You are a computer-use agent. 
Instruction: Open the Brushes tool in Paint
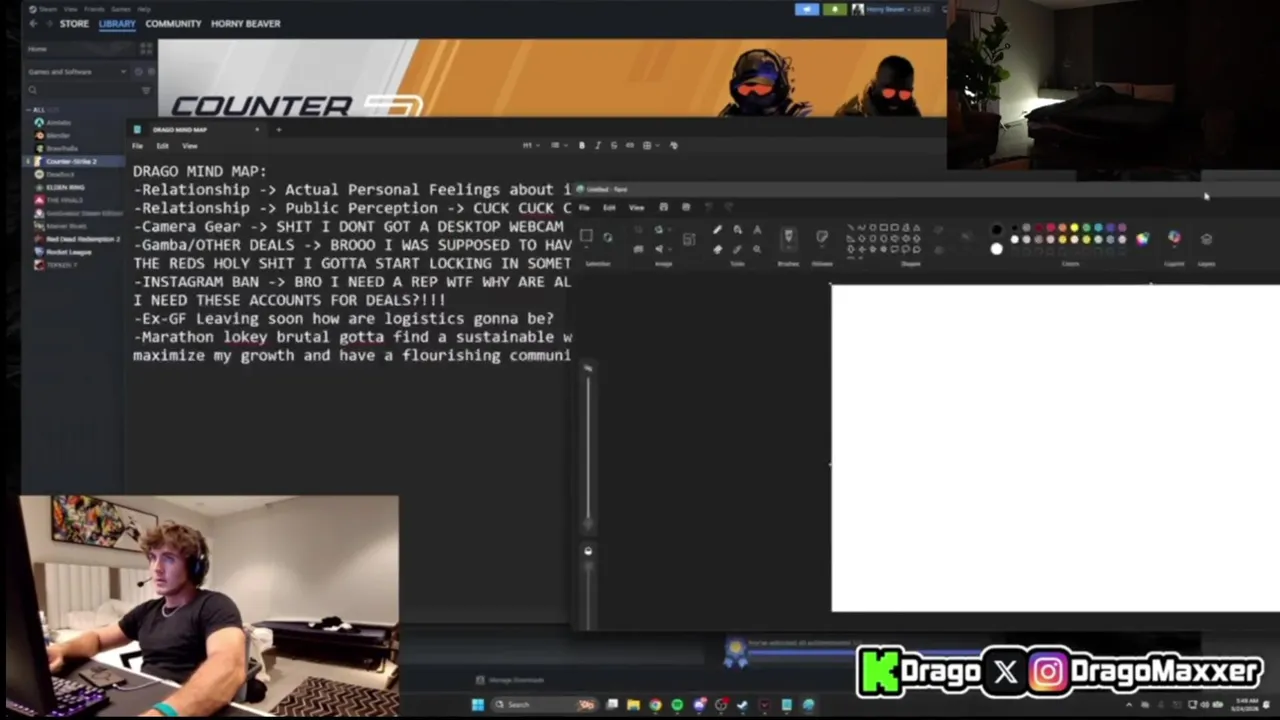point(788,237)
